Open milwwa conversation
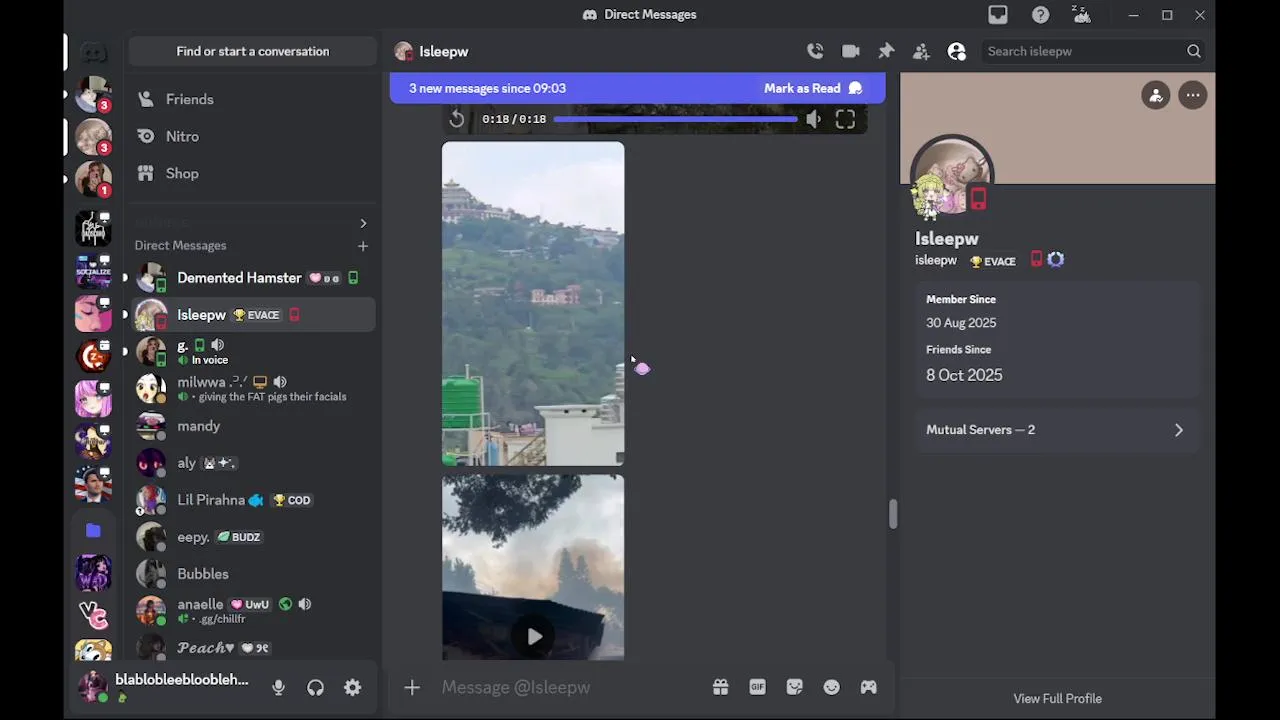Viewport: 1280px width, 720px height. coord(252,389)
